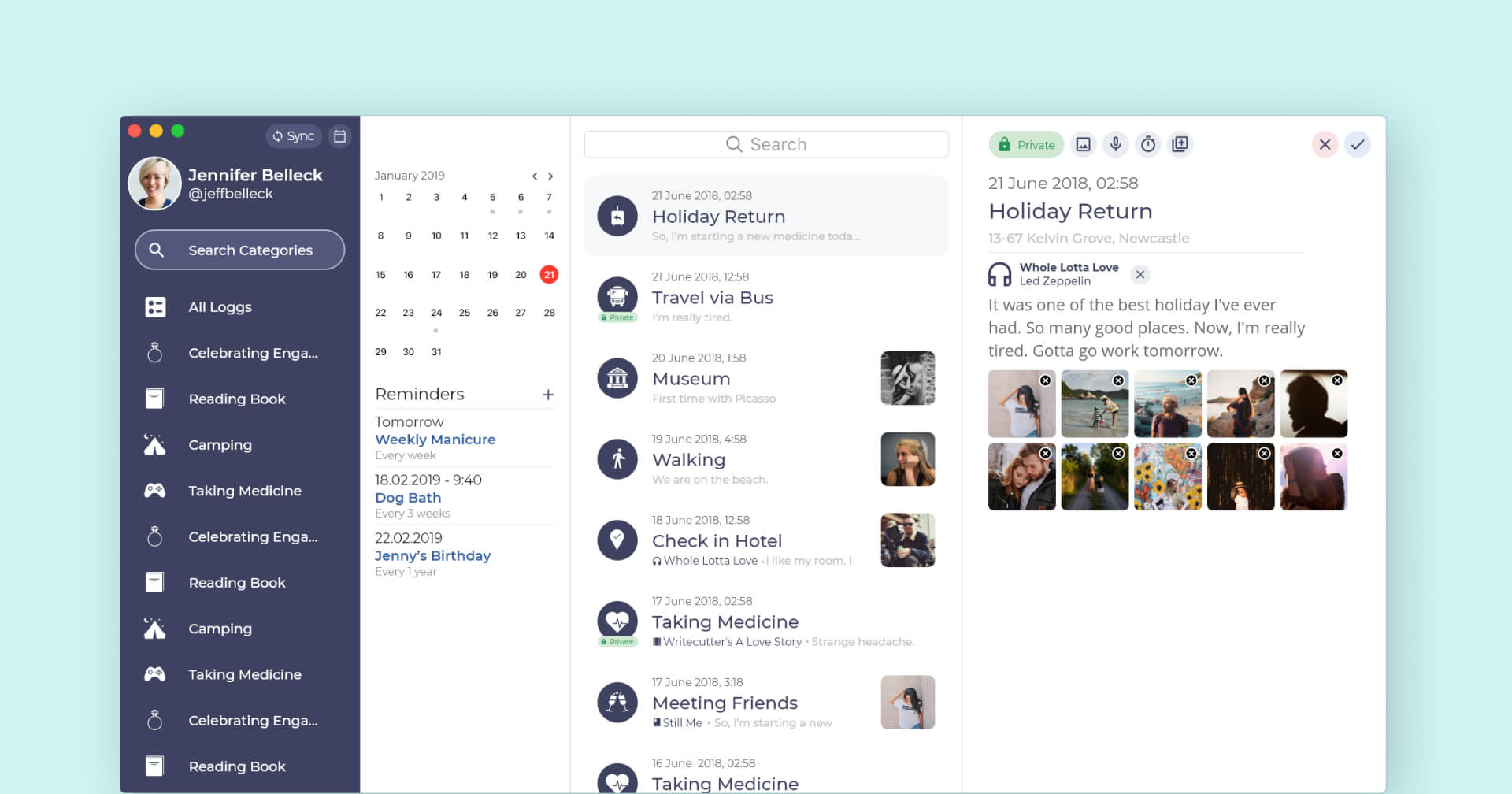This screenshot has width=1512, height=794.
Task: Select Taking Medicine category in the sidebar
Action: 244,490
